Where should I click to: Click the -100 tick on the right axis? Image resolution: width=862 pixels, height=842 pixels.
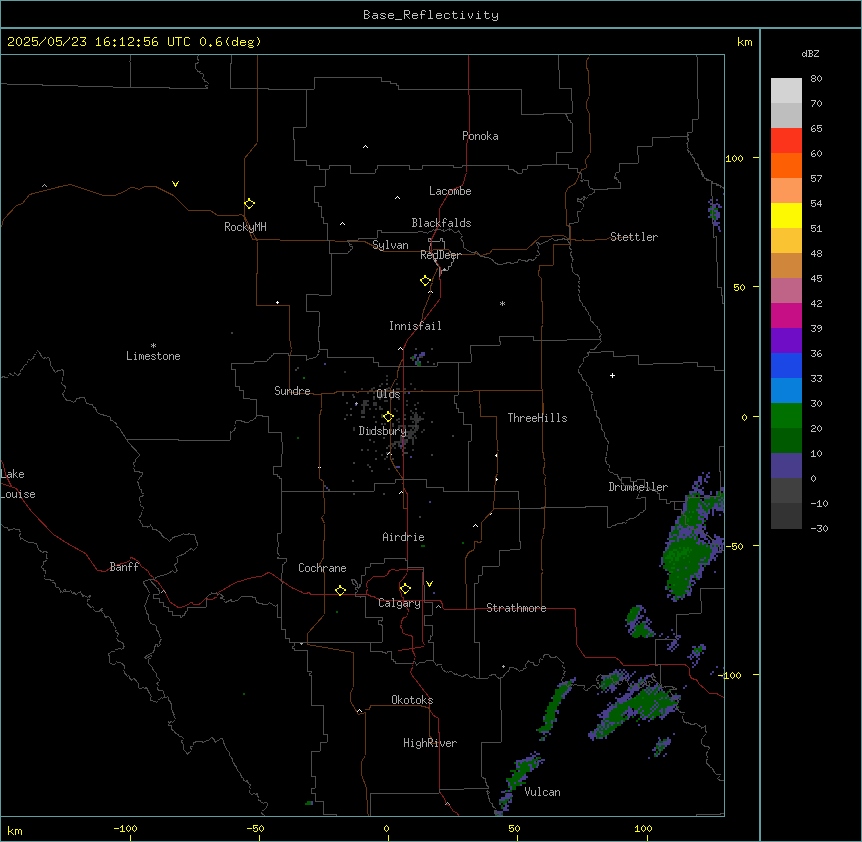pyautogui.click(x=732, y=675)
